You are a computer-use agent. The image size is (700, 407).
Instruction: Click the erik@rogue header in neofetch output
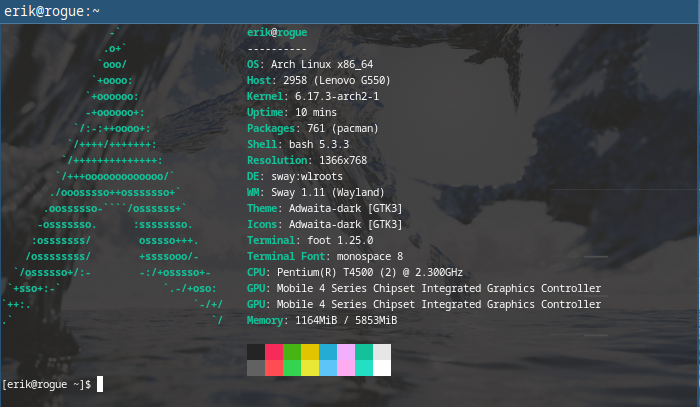[x=277, y=33]
